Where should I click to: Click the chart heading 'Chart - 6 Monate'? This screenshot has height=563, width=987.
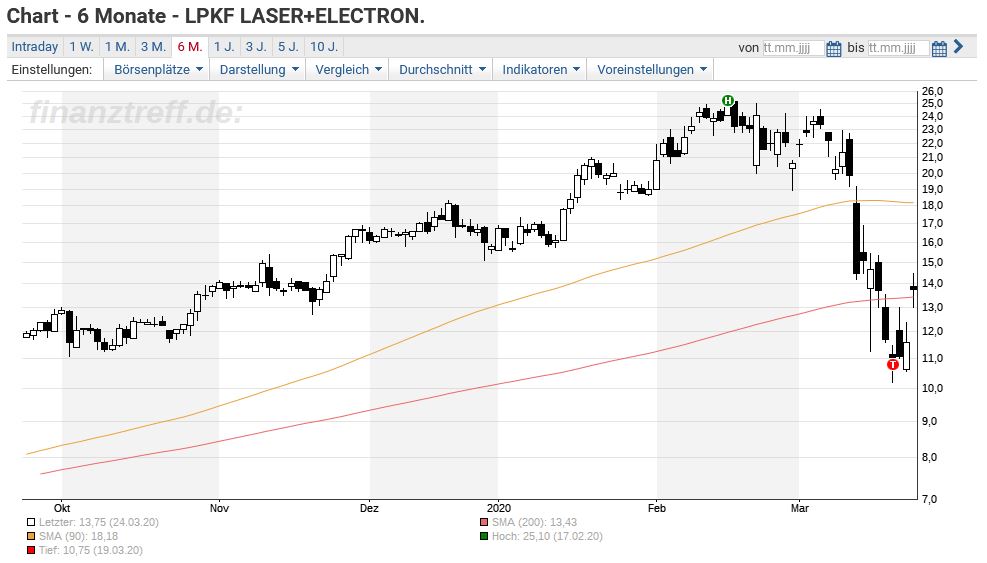click(x=86, y=16)
